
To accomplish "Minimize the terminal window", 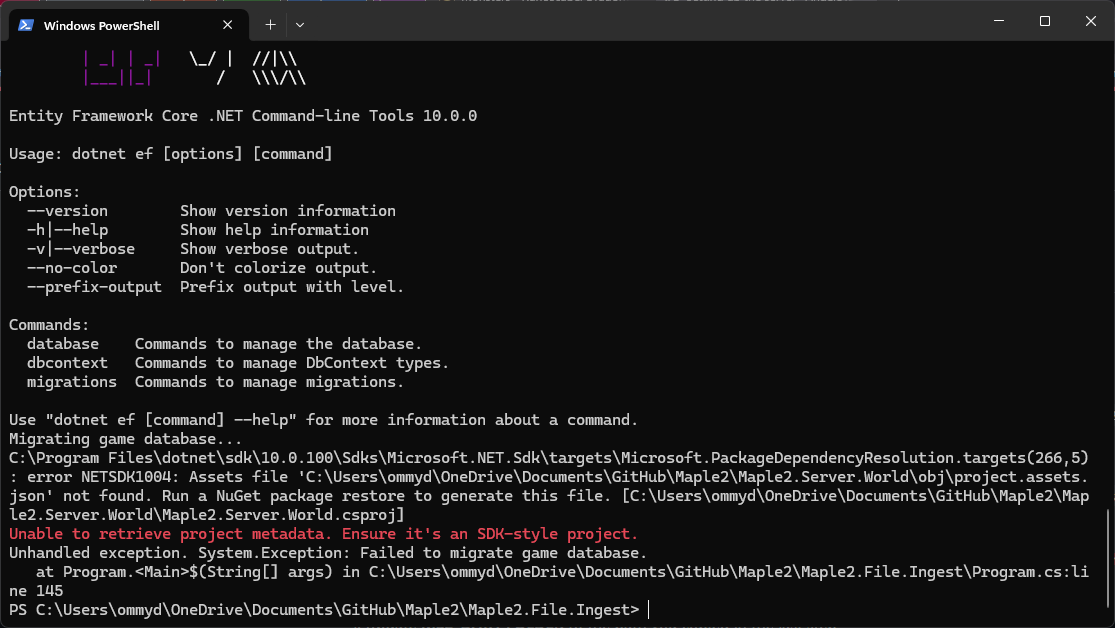I will pyautogui.click(x=998, y=21).
